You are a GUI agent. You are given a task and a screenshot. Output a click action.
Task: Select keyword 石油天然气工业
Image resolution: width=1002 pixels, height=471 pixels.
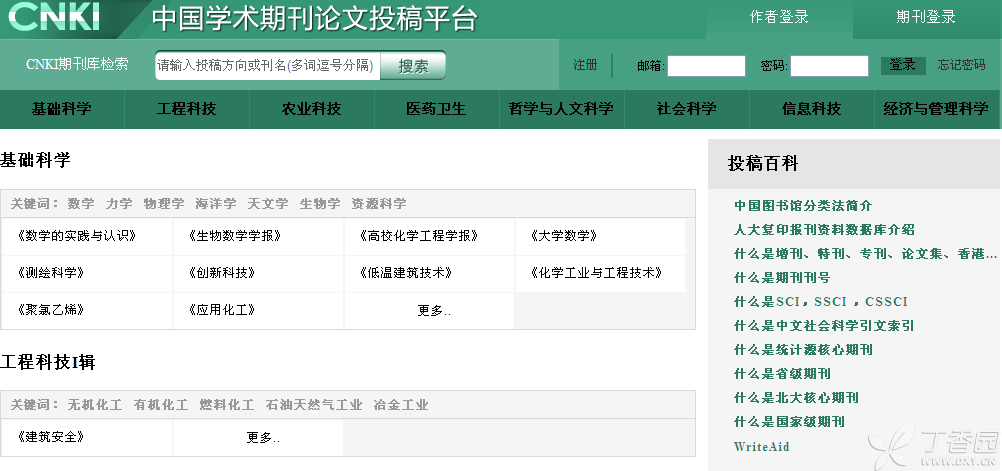[x=314, y=405]
